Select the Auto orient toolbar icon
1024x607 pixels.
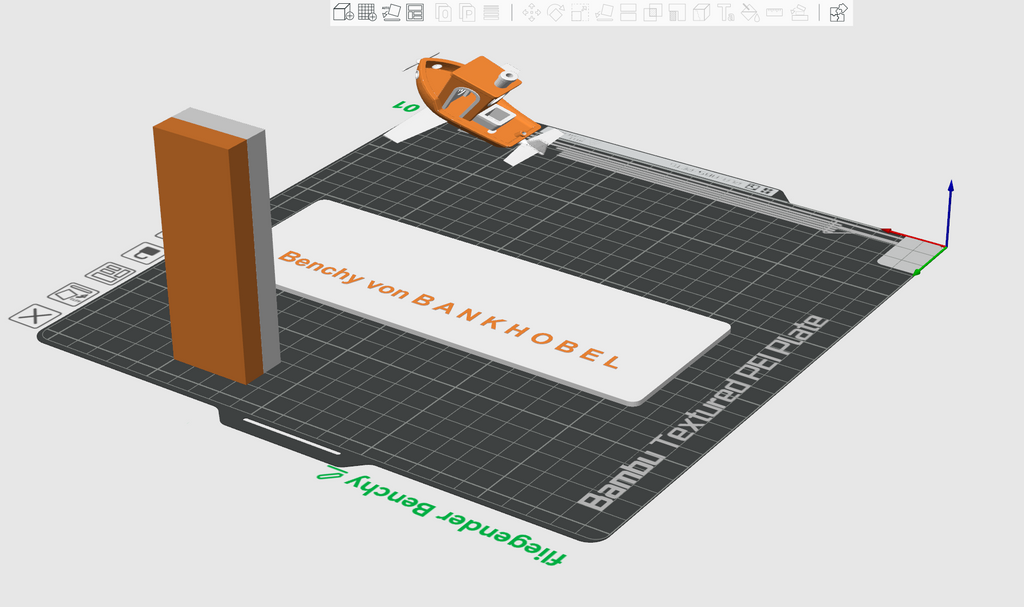click(391, 12)
